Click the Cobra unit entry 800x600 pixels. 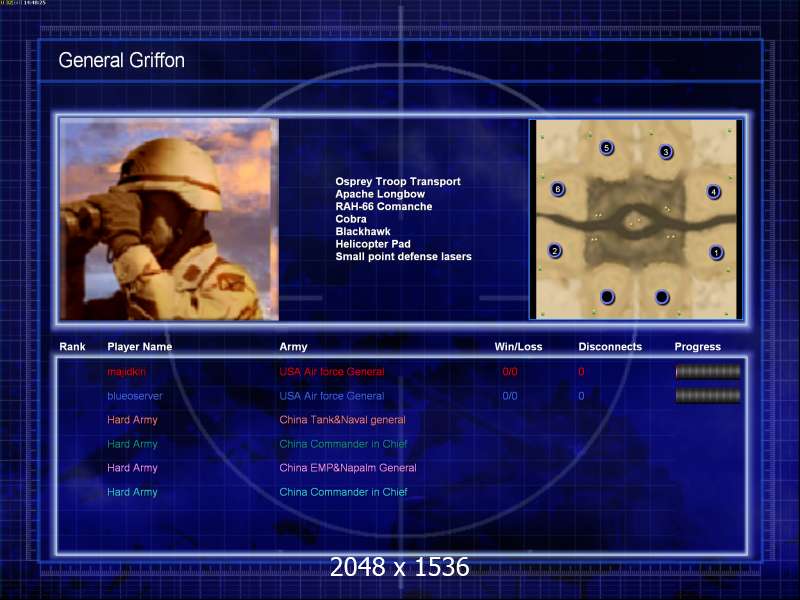pyautogui.click(x=351, y=219)
